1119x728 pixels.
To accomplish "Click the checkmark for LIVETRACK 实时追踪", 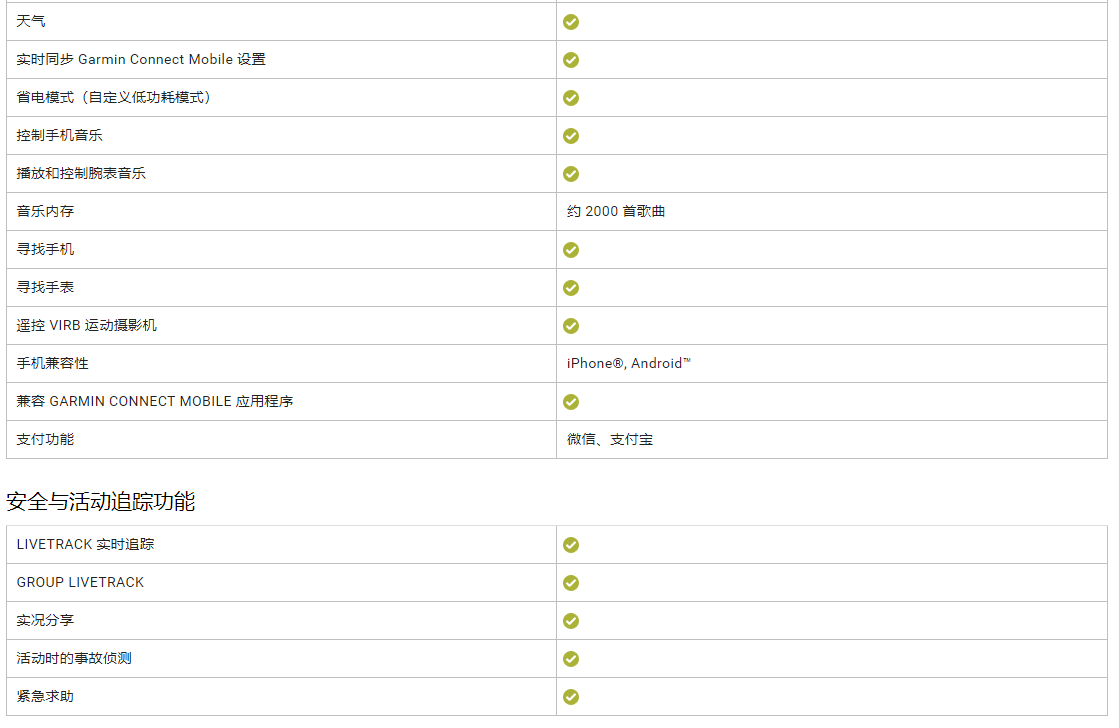I will pyautogui.click(x=571, y=545).
